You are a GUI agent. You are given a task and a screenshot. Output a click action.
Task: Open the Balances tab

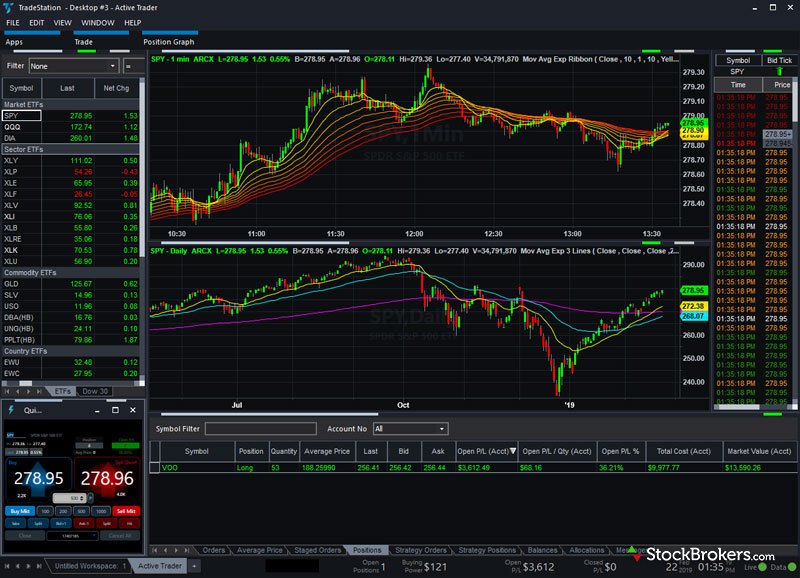coord(542,550)
